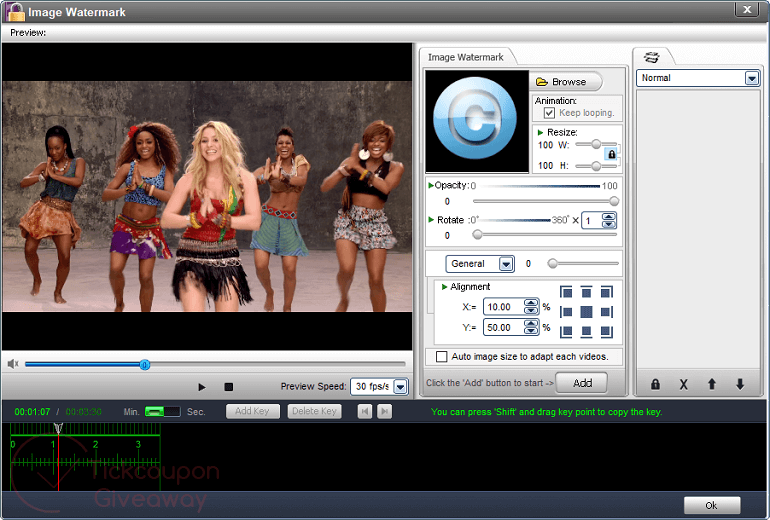The width and height of the screenshot is (770, 520).
Task: Click the X position input field
Action: click(503, 307)
